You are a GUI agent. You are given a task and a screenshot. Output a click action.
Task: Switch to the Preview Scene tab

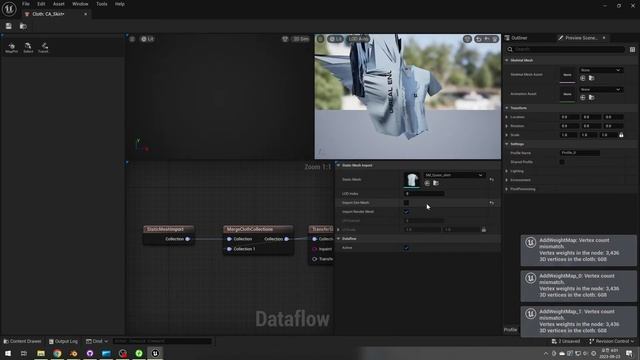coord(582,38)
